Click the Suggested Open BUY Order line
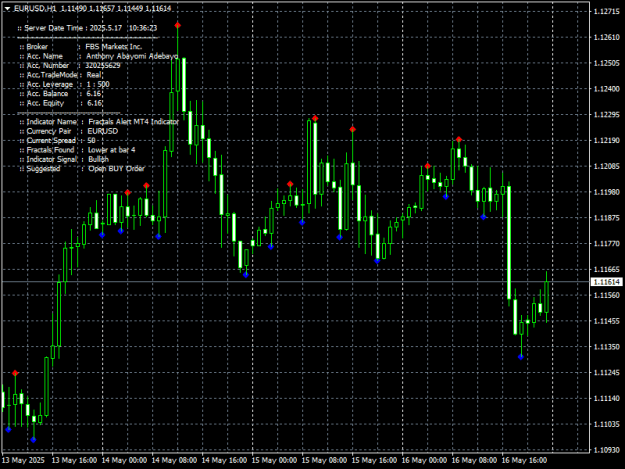The width and height of the screenshot is (625, 469). coord(82,169)
